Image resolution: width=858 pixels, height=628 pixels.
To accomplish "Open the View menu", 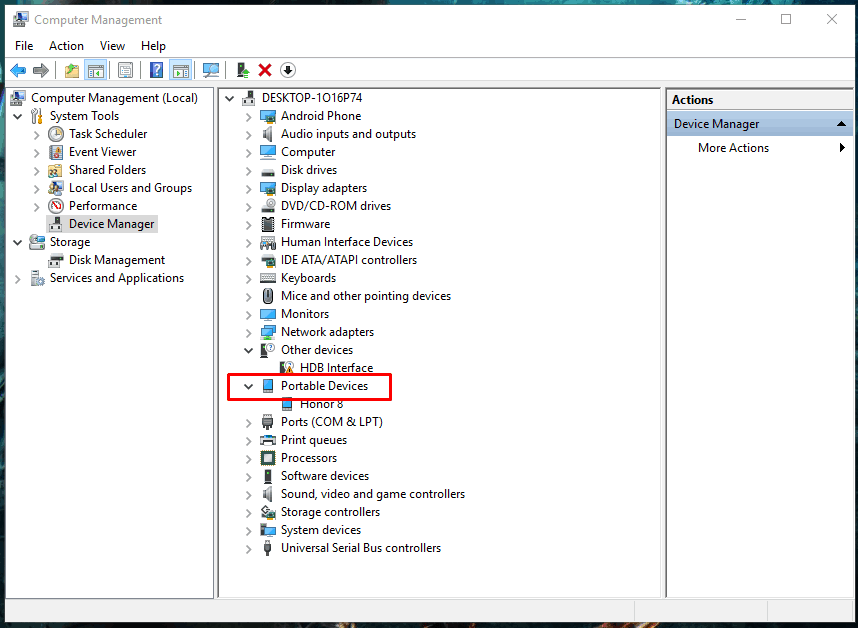I will pyautogui.click(x=112, y=46).
